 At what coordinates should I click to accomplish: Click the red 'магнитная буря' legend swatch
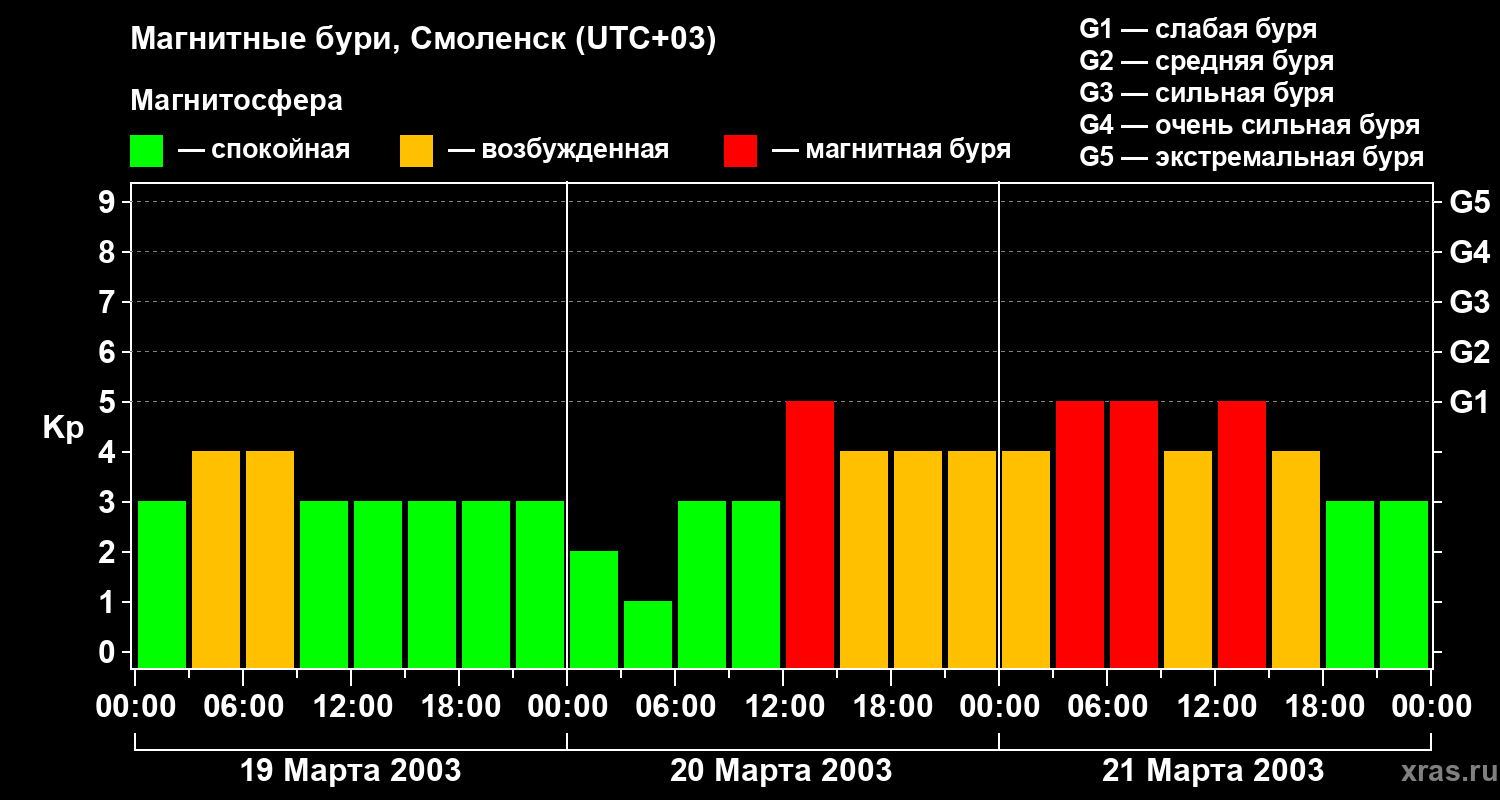[740, 151]
